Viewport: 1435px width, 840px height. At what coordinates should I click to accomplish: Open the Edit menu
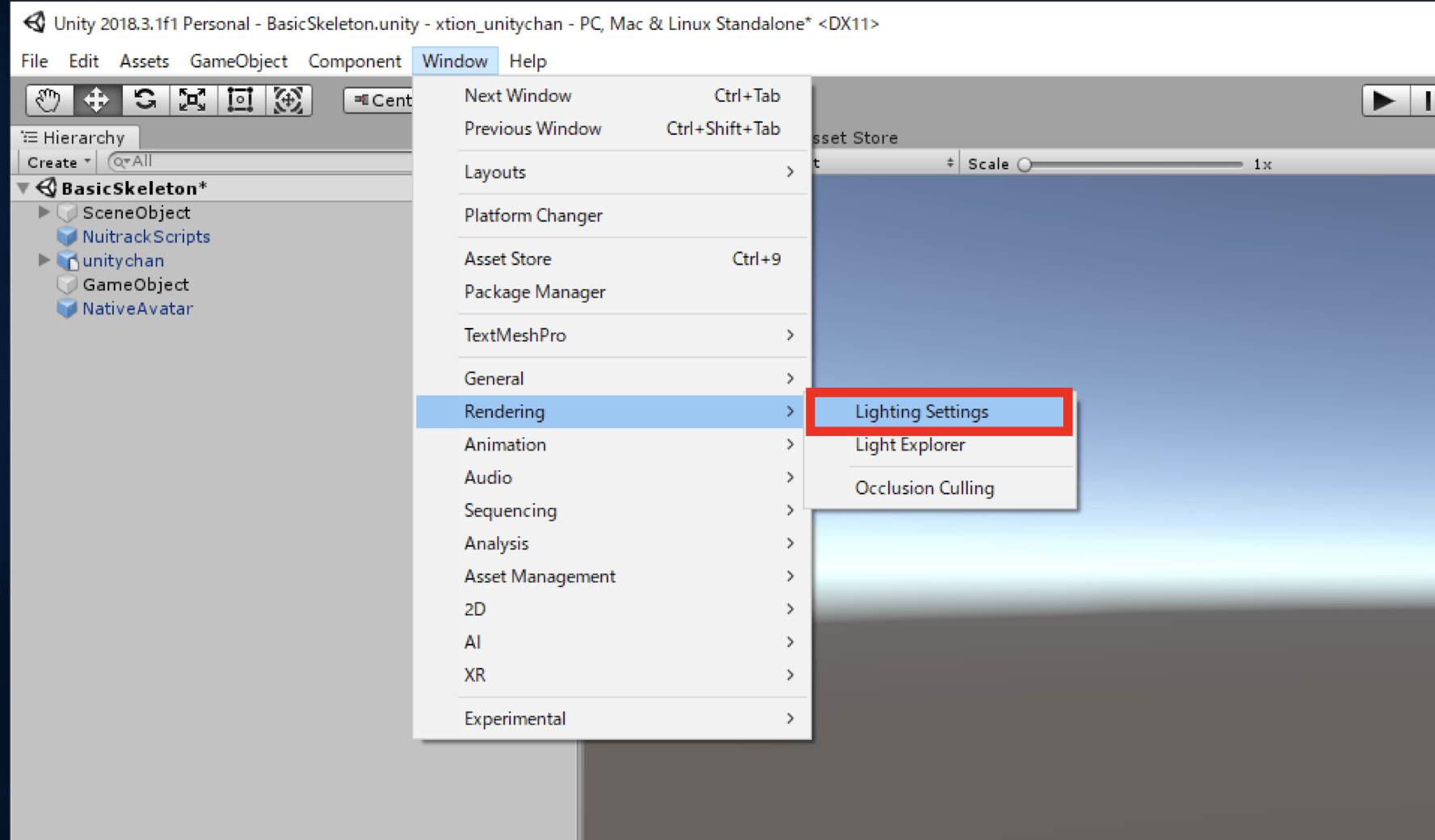[83, 61]
